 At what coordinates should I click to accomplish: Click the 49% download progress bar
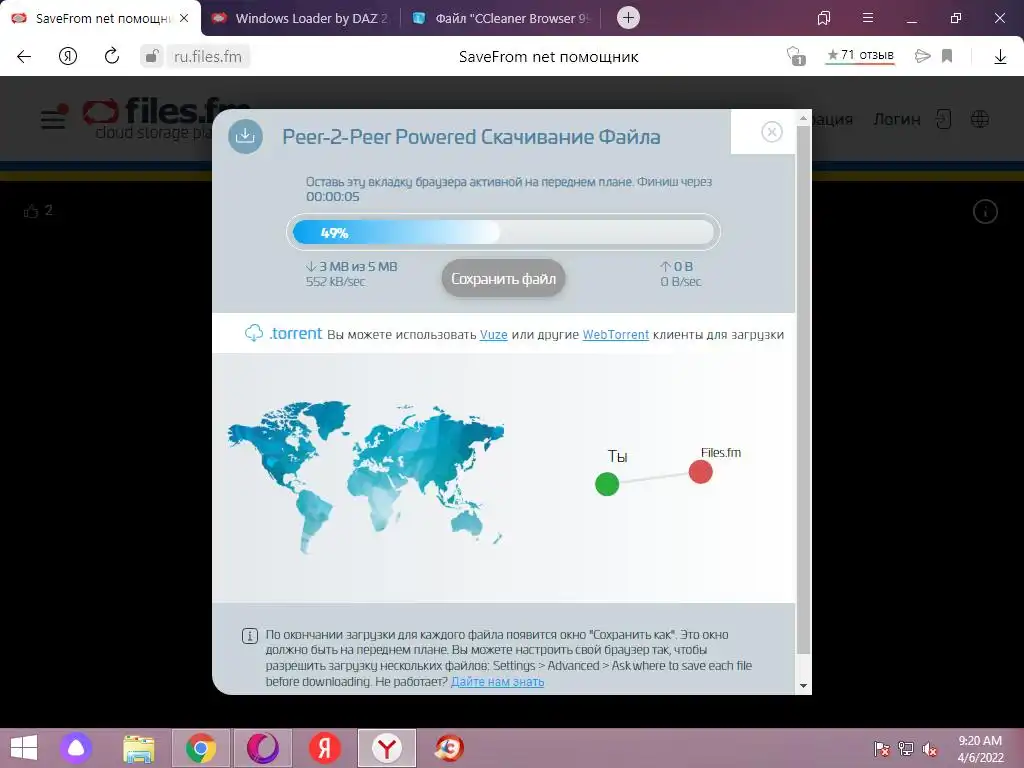pyautogui.click(x=503, y=232)
